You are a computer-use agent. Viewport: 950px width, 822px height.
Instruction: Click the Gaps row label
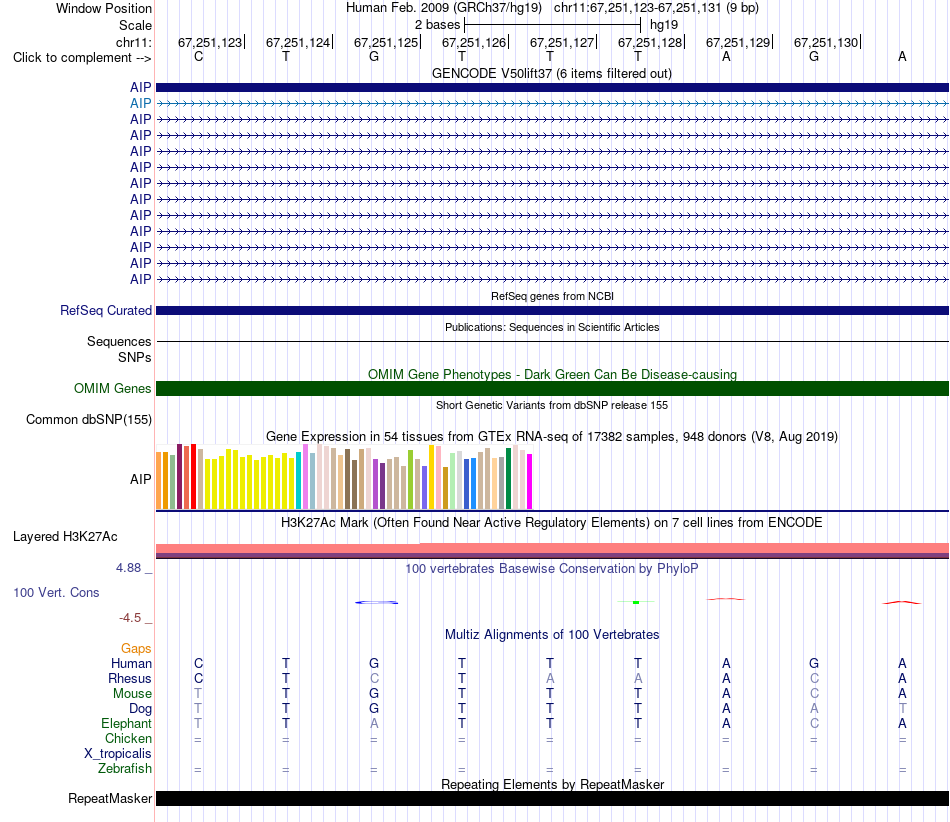click(x=136, y=649)
